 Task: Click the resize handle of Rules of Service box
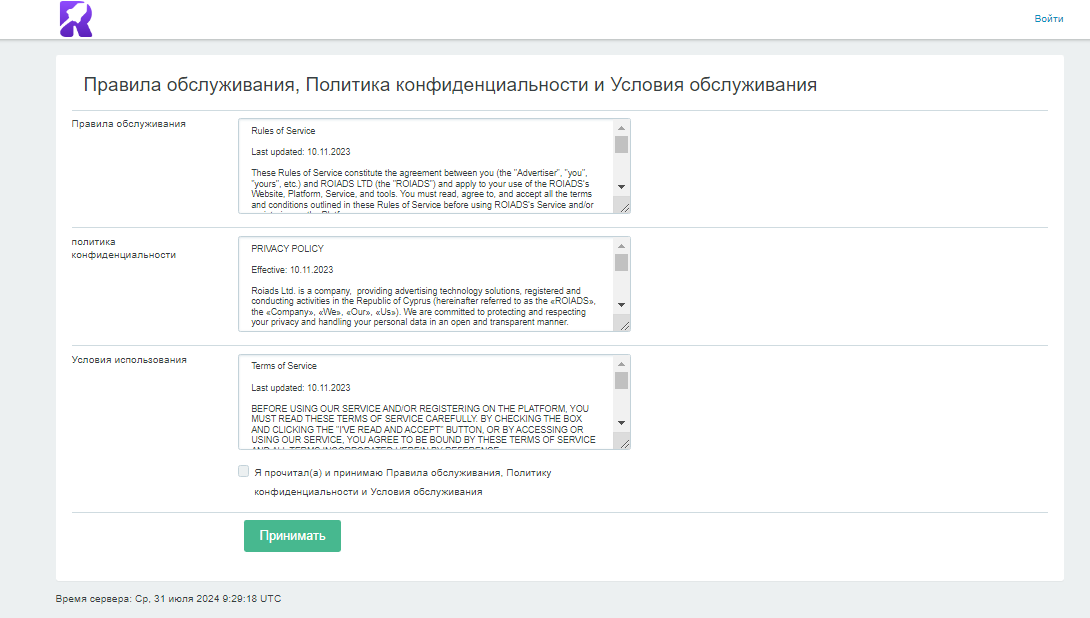pyautogui.click(x=624, y=207)
